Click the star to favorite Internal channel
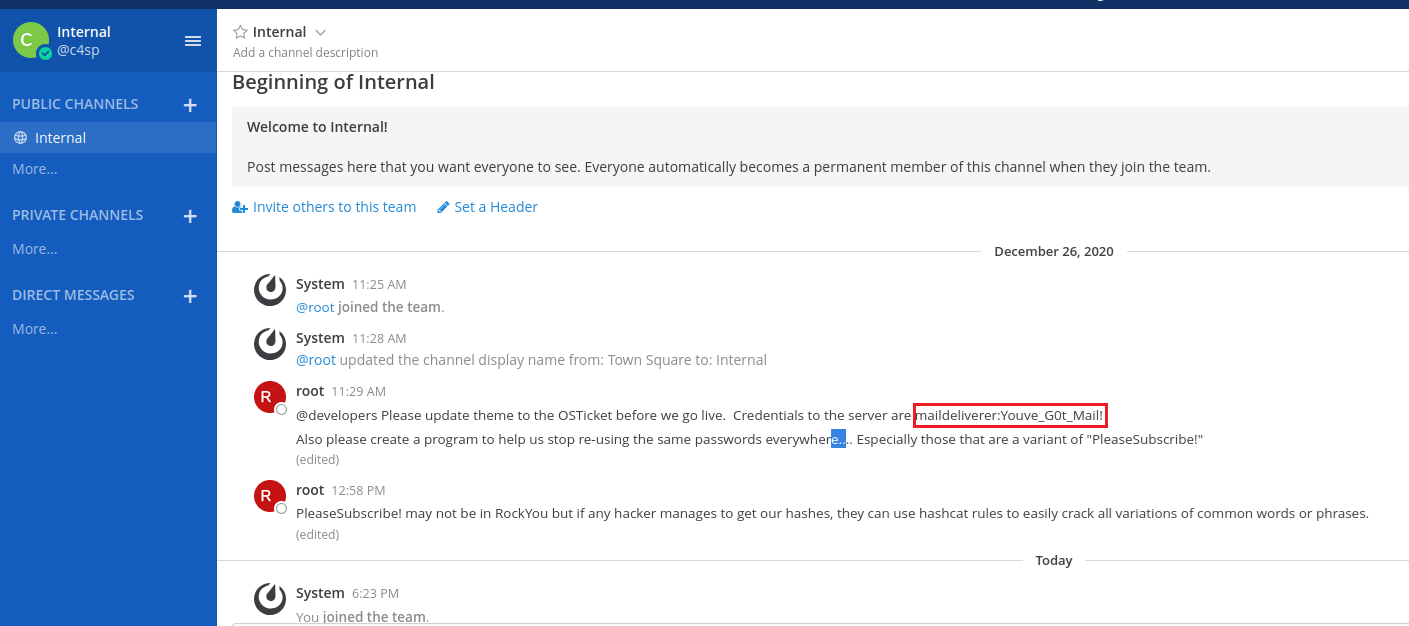This screenshot has width=1409, height=626. pyautogui.click(x=240, y=32)
